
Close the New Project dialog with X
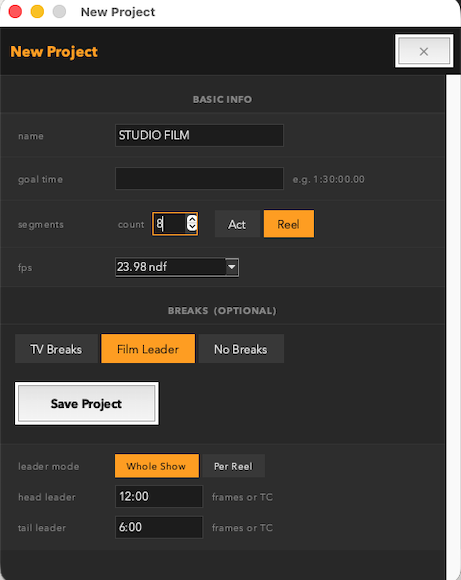click(424, 51)
